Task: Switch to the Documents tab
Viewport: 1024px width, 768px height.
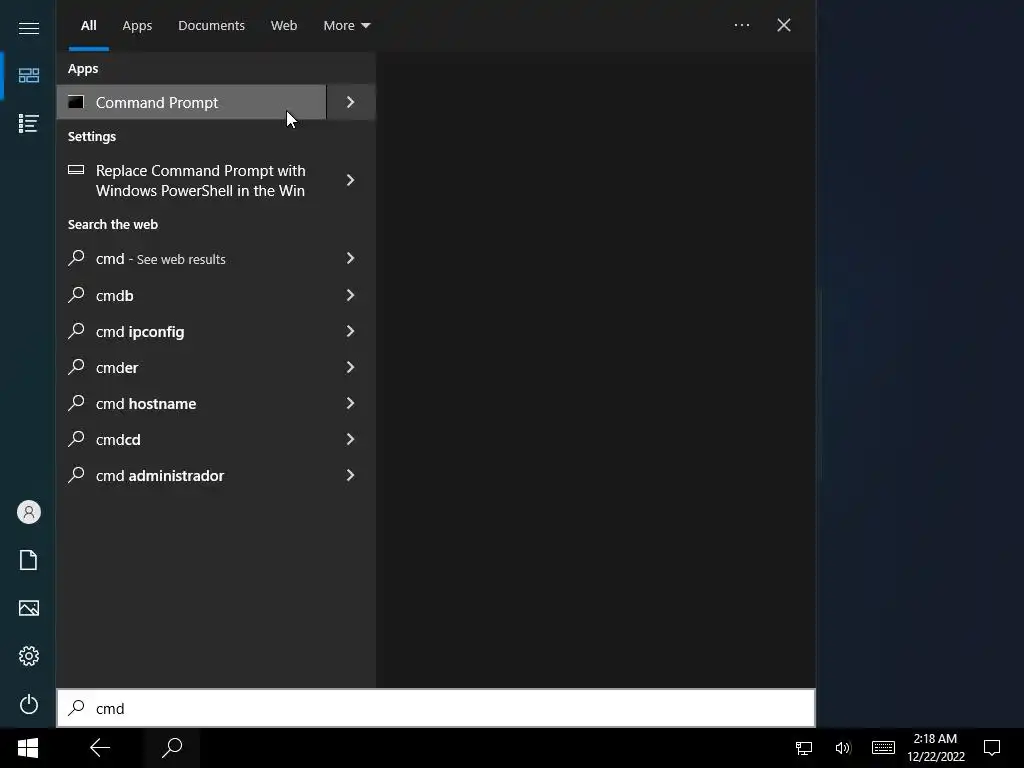Action: tap(212, 25)
